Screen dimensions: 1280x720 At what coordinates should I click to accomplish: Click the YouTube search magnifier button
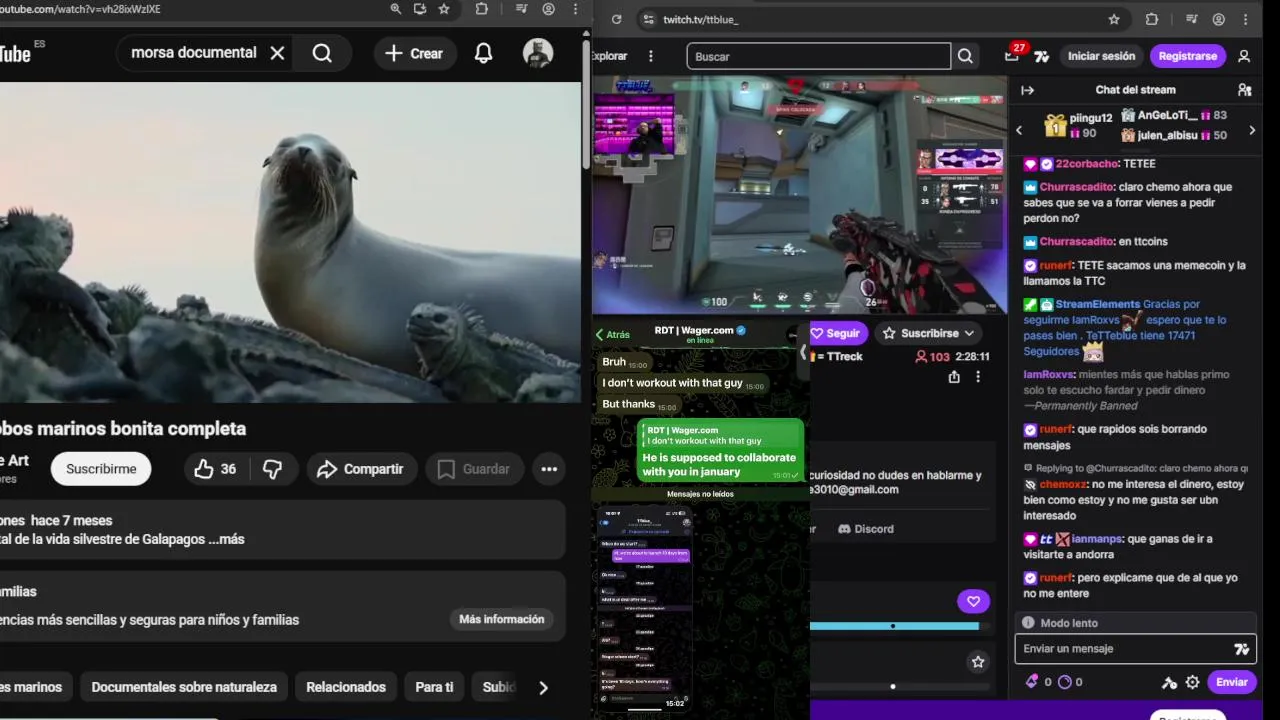322,53
